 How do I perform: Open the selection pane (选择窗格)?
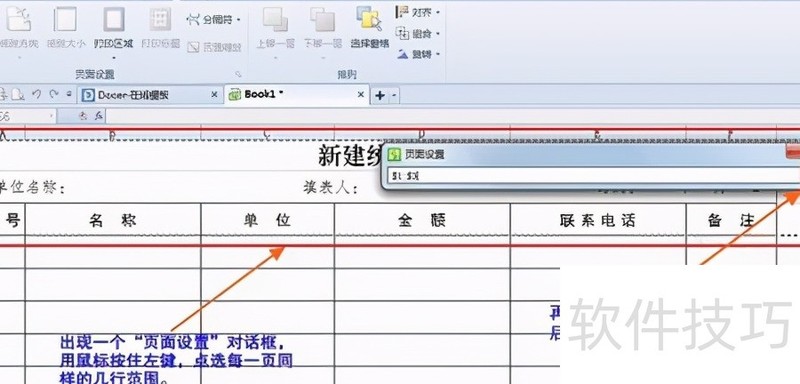369,28
